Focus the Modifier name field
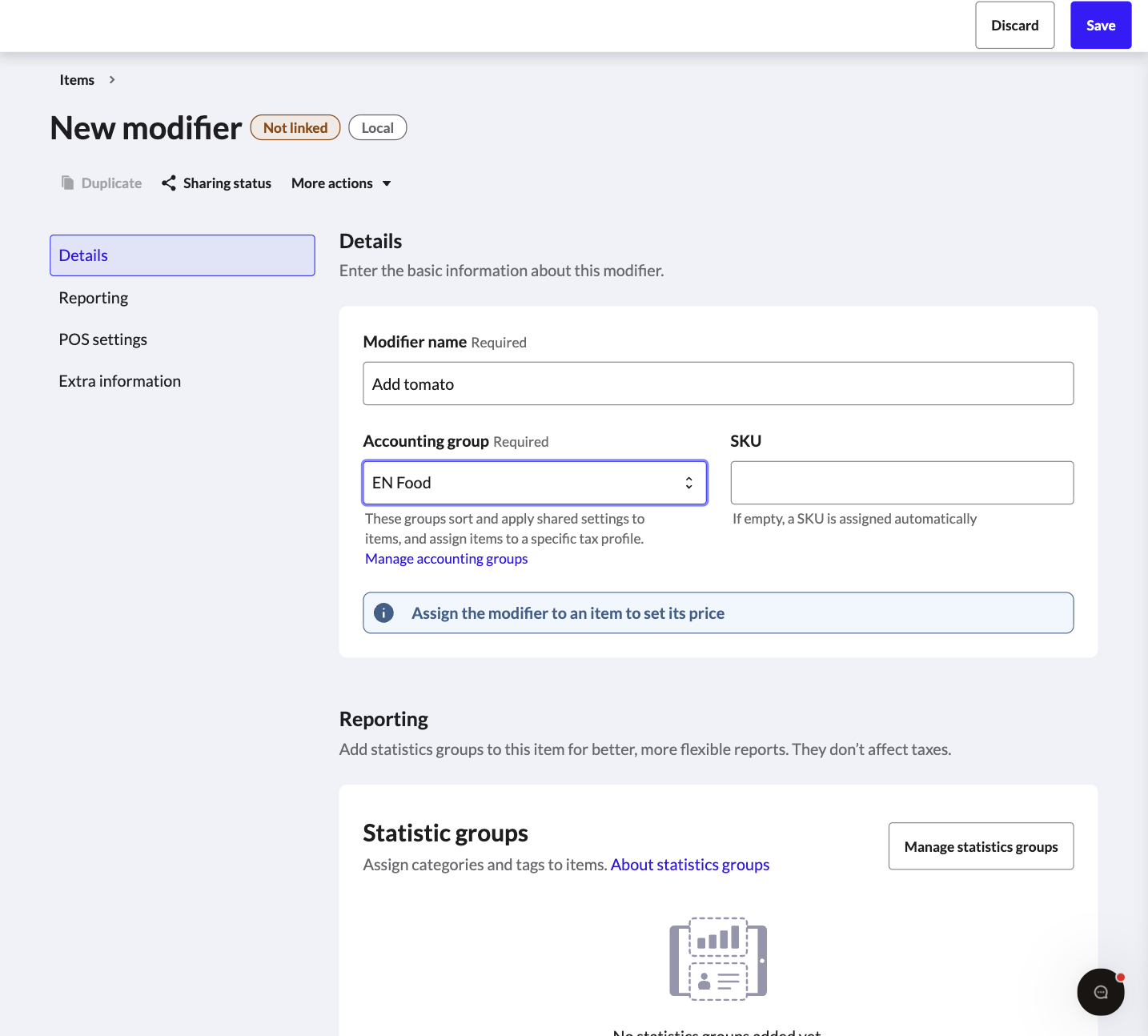 point(718,383)
